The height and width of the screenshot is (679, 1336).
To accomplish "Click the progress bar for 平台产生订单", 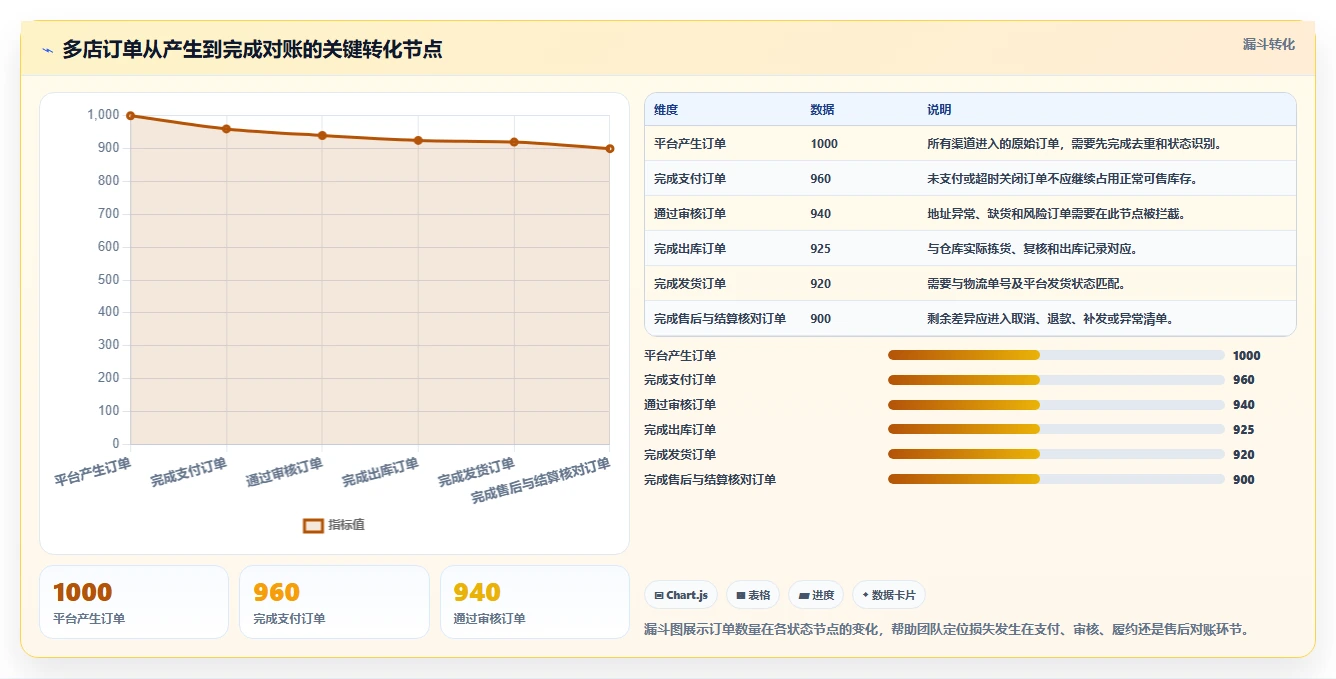I will coord(1056,355).
